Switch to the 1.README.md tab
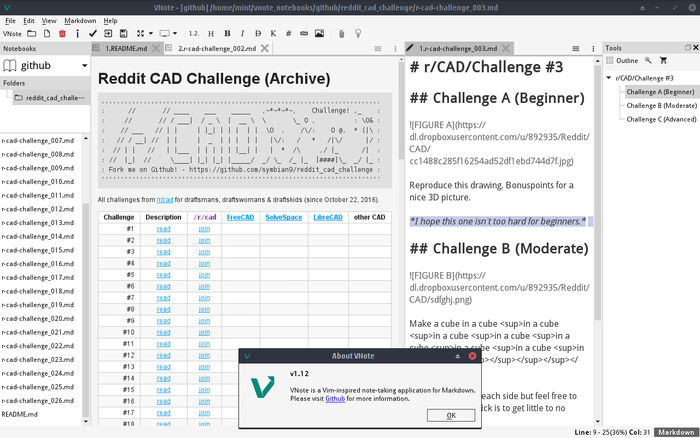Image resolution: width=700 pixels, height=438 pixels. click(126, 48)
